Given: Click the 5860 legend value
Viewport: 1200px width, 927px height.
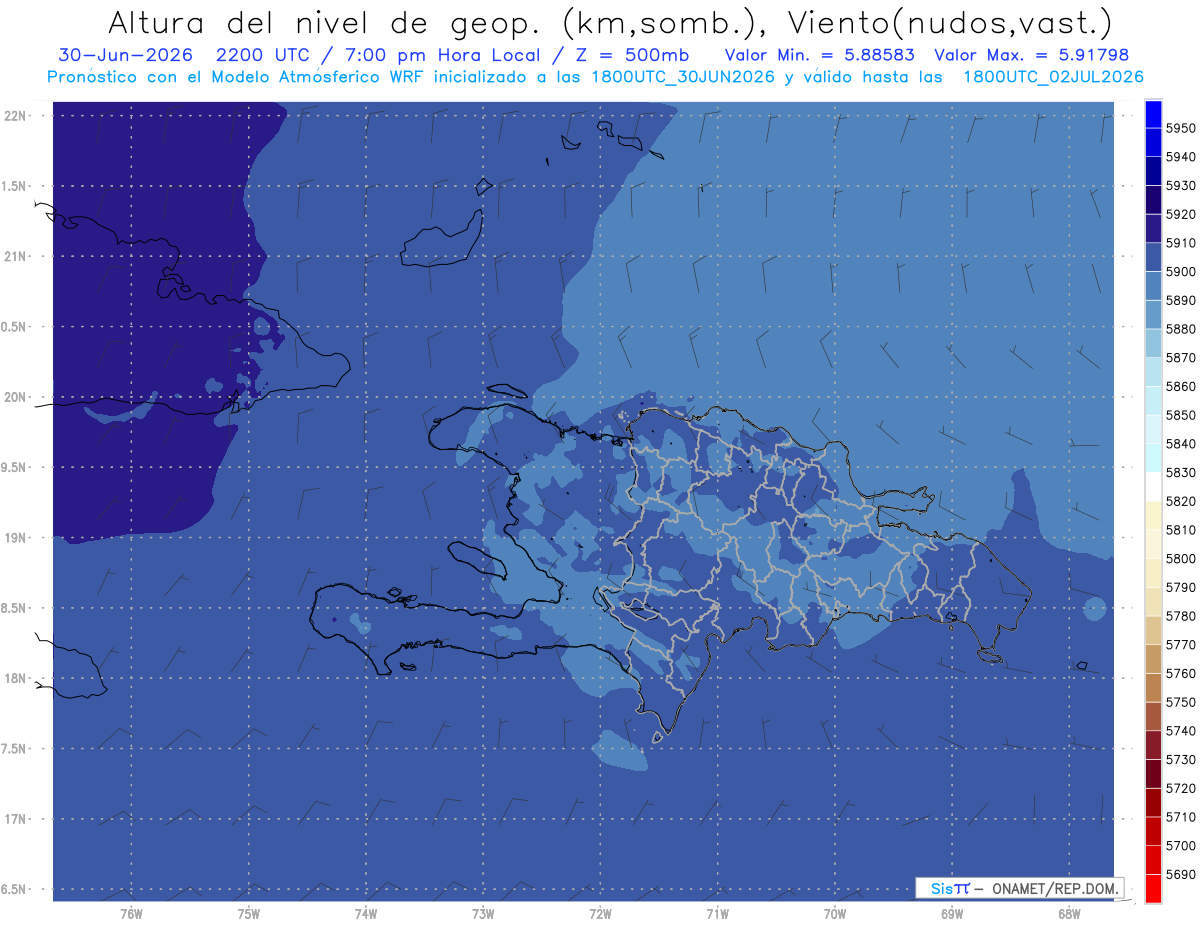Looking at the screenshot, I should (1180, 386).
